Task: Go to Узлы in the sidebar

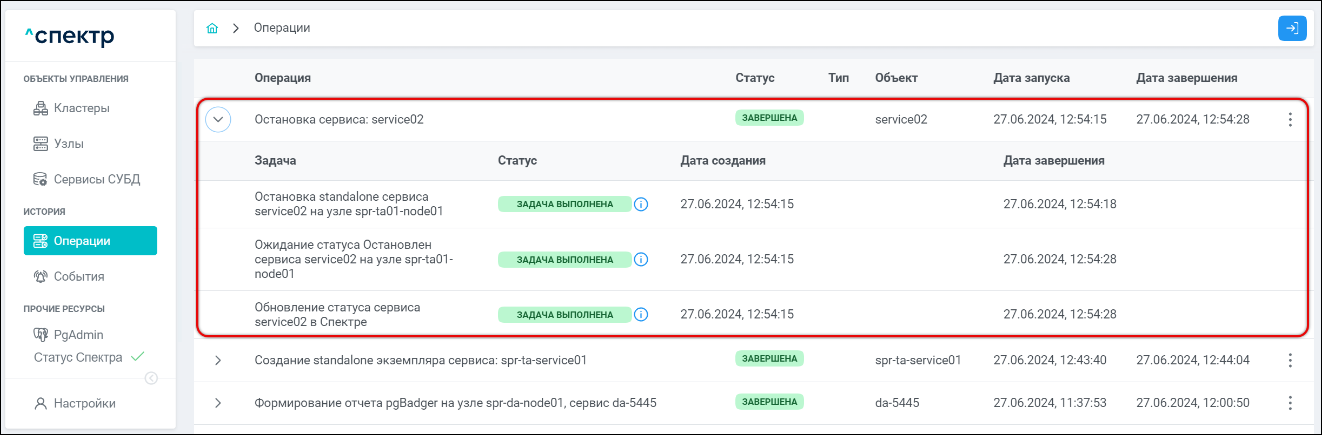Action: 68,144
